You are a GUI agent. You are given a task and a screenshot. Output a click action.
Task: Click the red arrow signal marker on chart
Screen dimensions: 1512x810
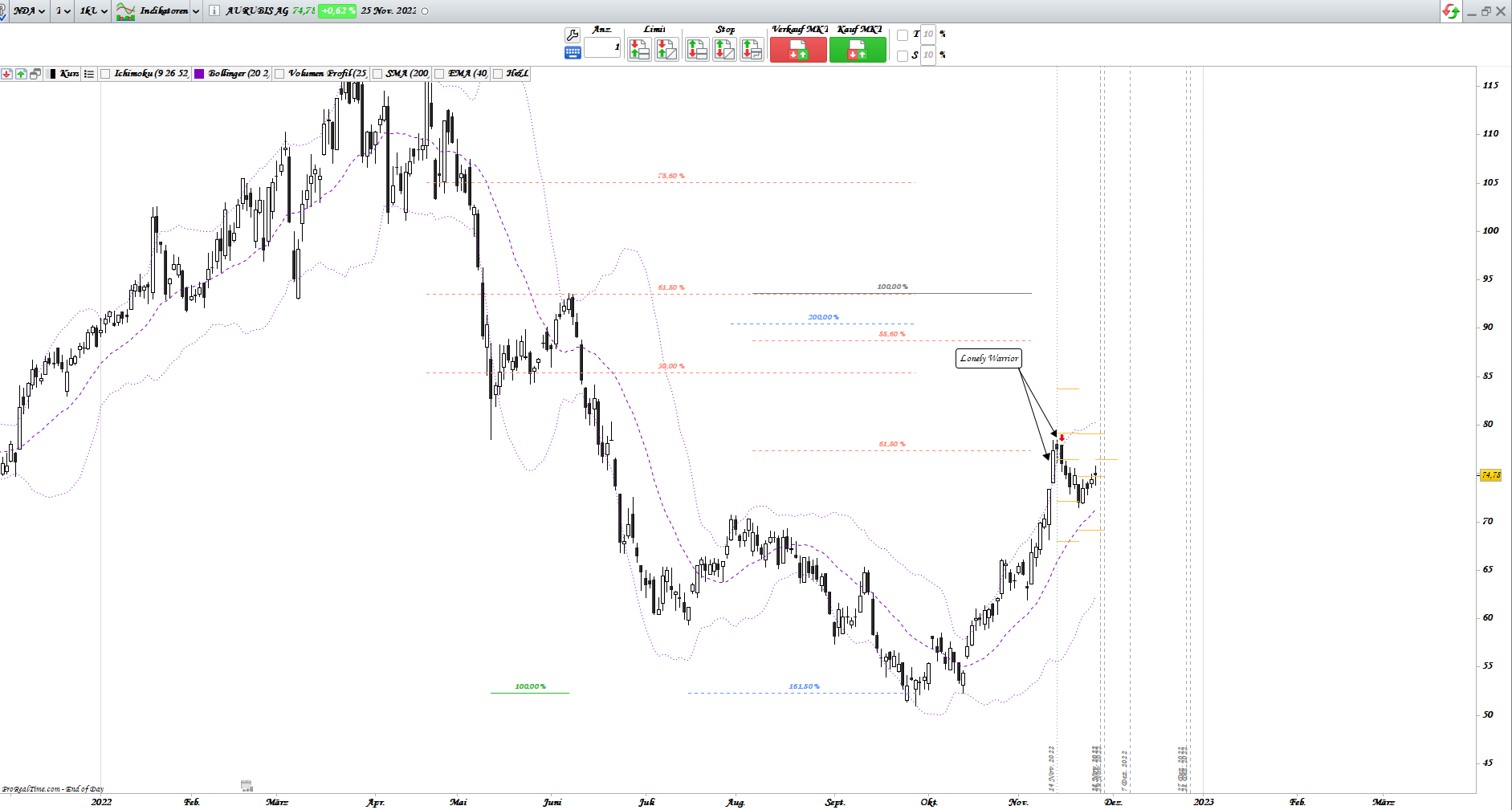tap(1062, 438)
